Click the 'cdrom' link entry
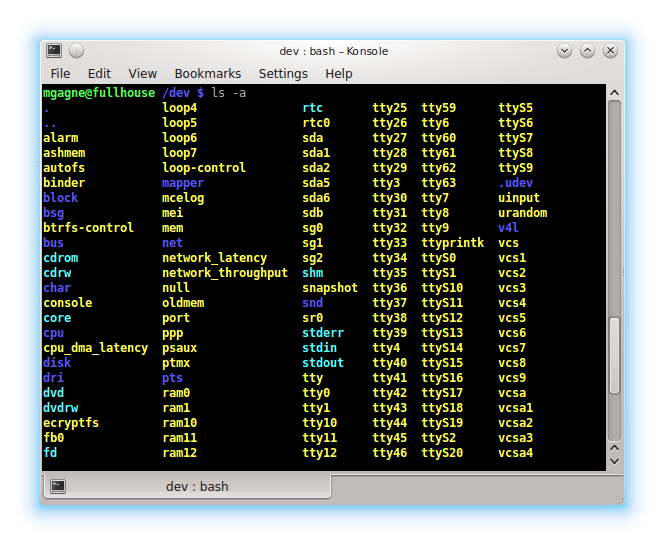Image resolution: width=665 pixels, height=545 pixels. pyautogui.click(x=60, y=258)
